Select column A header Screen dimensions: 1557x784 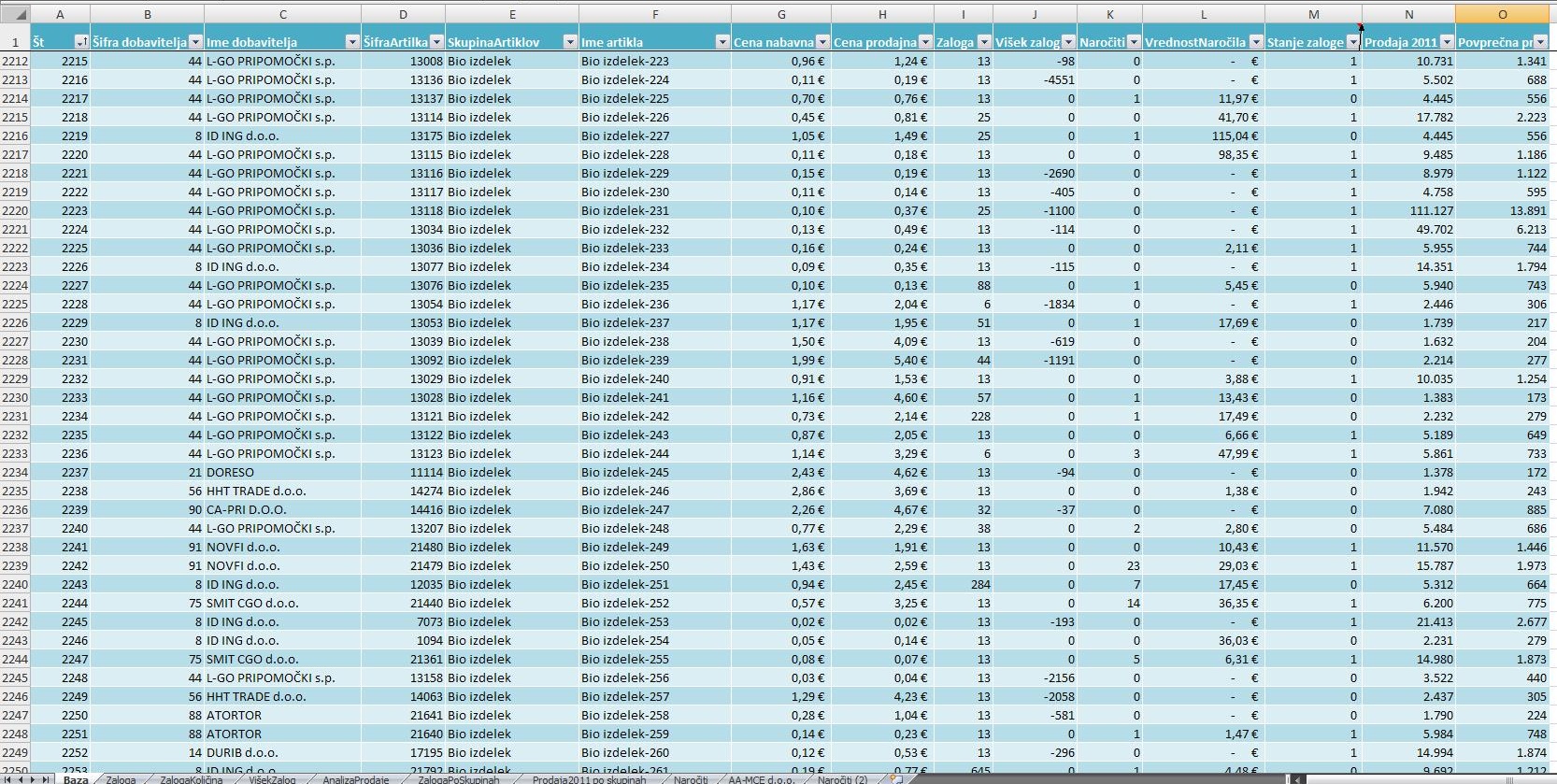60,14
